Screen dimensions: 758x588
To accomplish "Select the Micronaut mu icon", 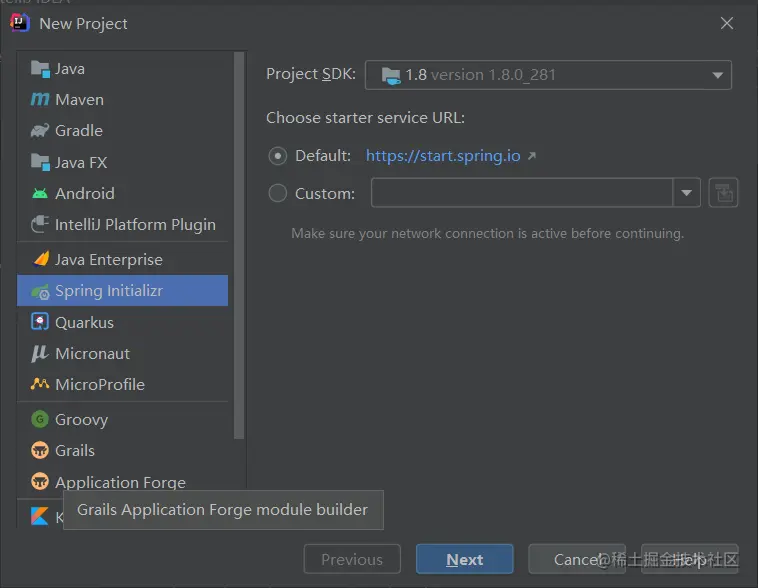I will 40,353.
